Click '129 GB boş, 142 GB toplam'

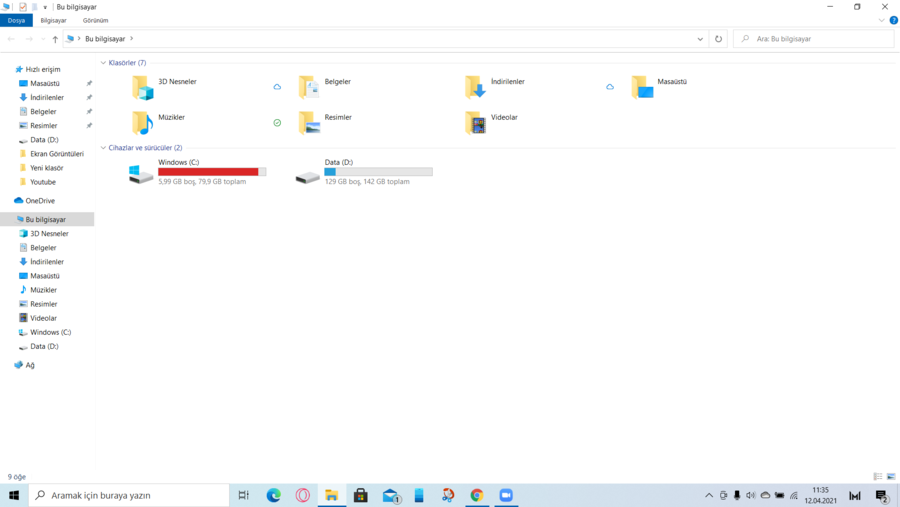pos(367,181)
